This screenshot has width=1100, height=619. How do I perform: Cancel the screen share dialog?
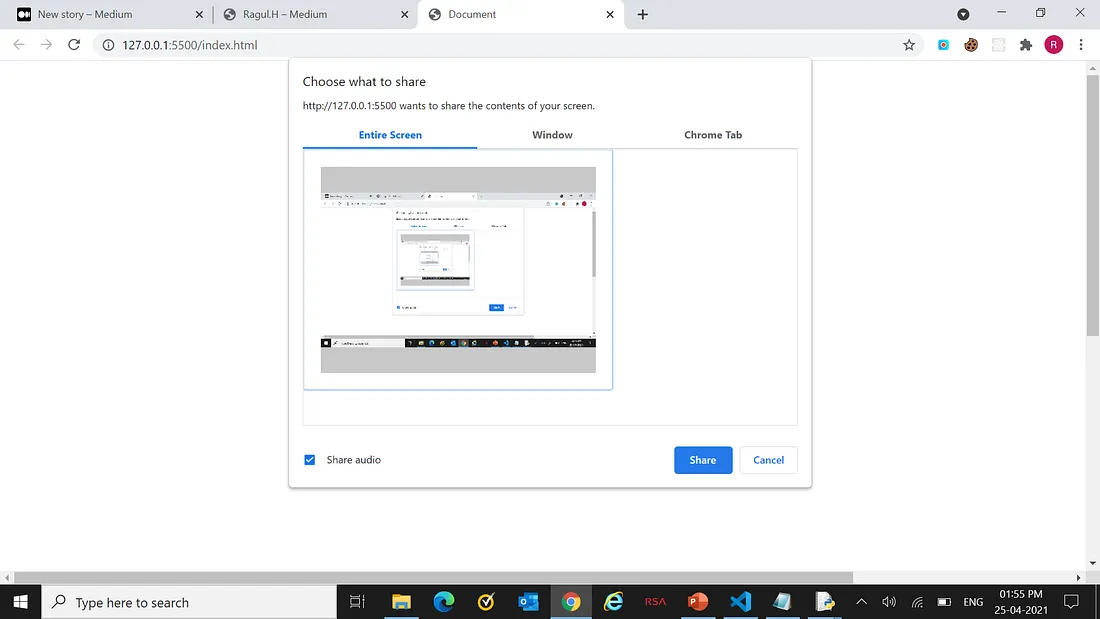(768, 460)
